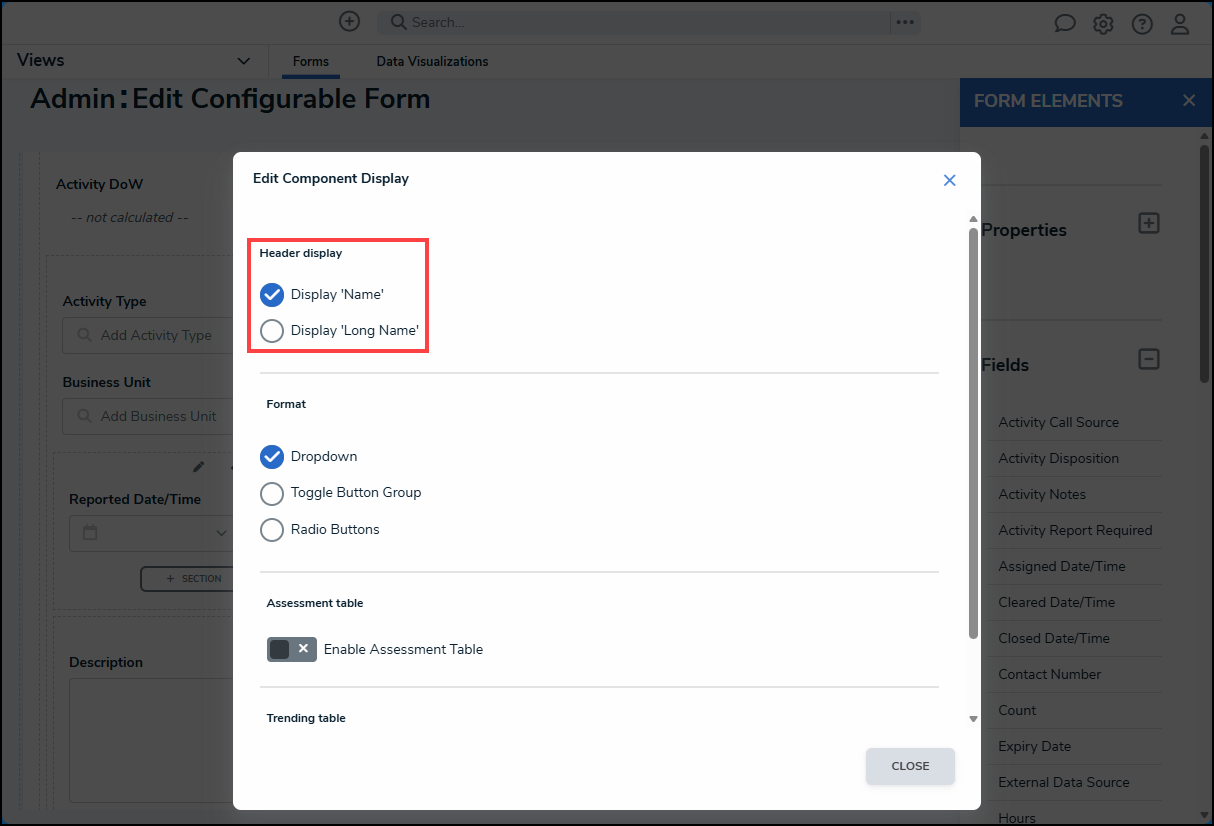Click the CLOSE button
Screen dimensions: 1214x826
[910, 766]
